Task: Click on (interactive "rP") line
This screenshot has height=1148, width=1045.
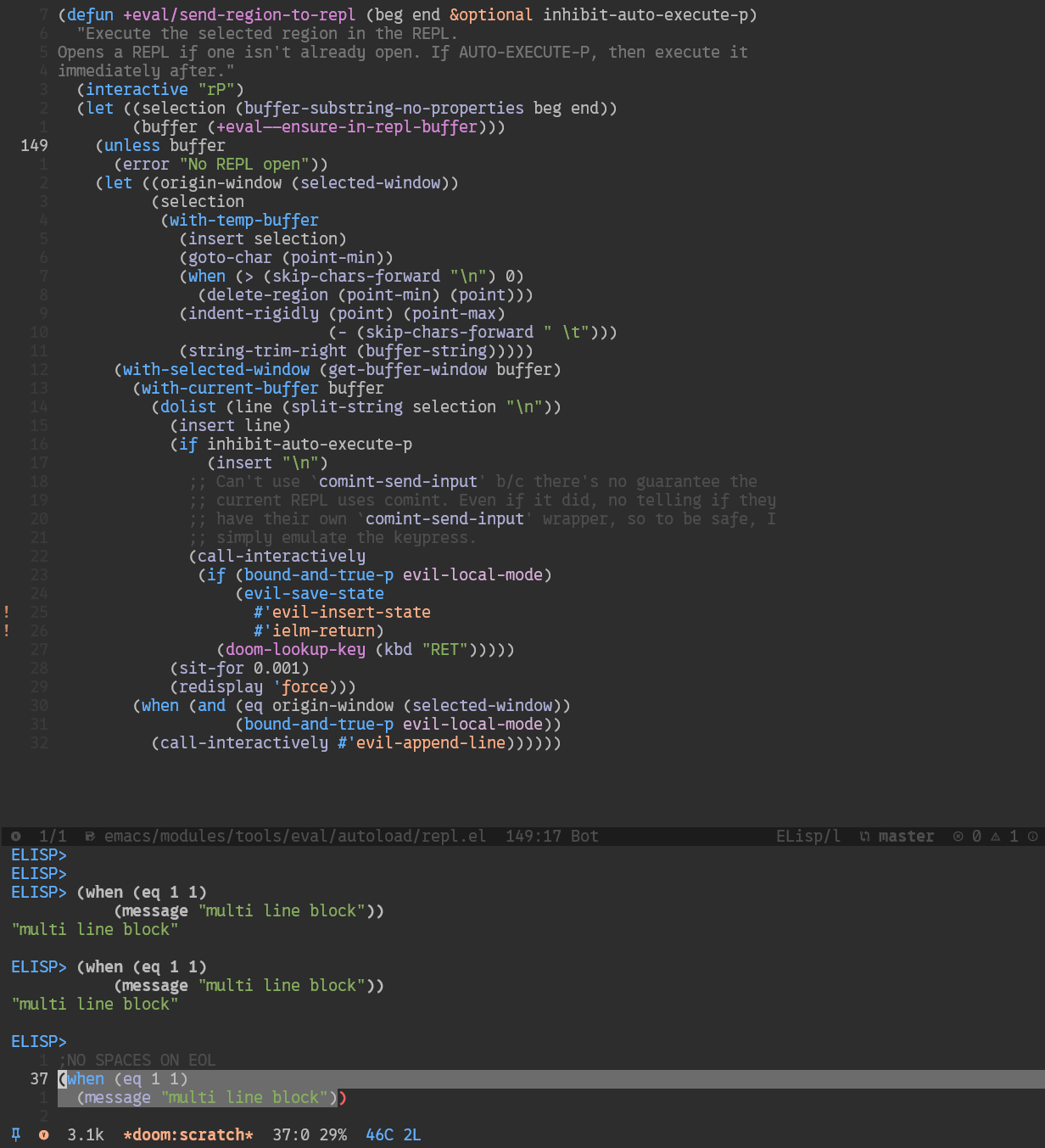Action: (160, 89)
